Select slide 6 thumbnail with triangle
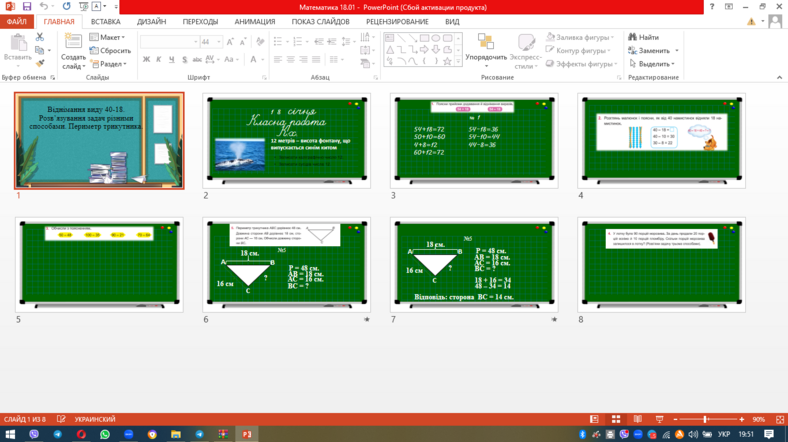This screenshot has width=788, height=442. [x=286, y=264]
